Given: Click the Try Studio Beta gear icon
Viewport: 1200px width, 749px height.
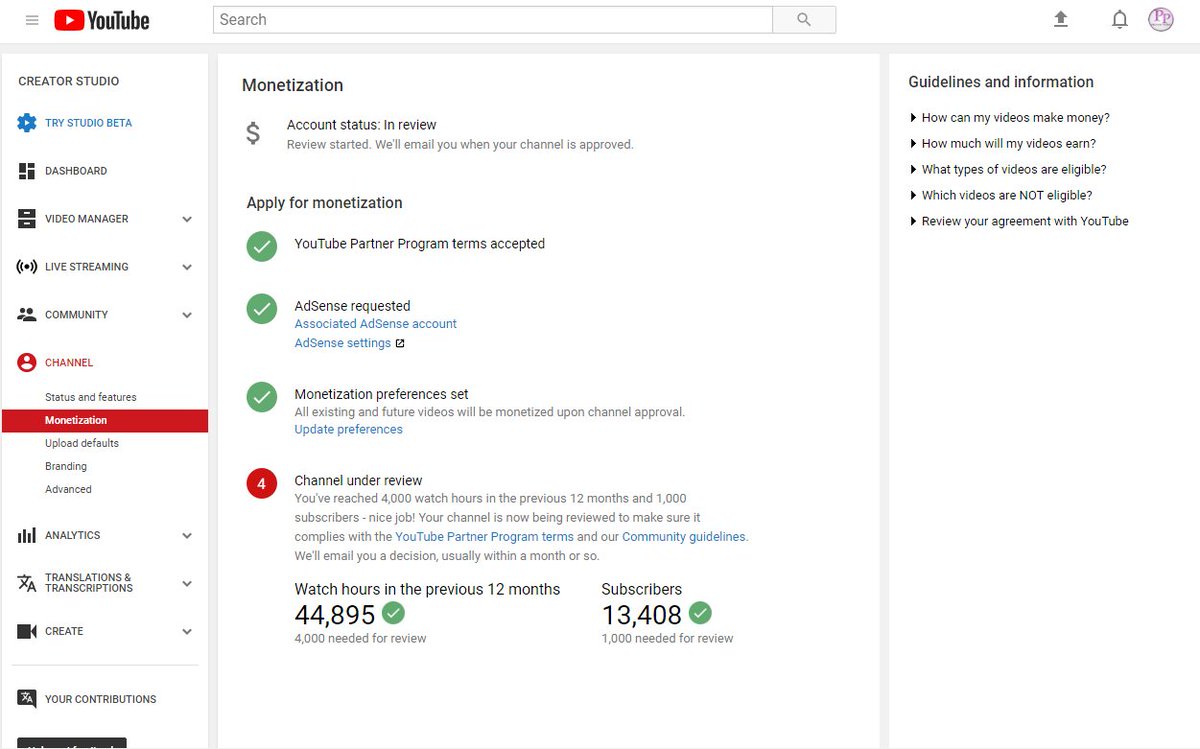Looking at the screenshot, I should point(27,123).
